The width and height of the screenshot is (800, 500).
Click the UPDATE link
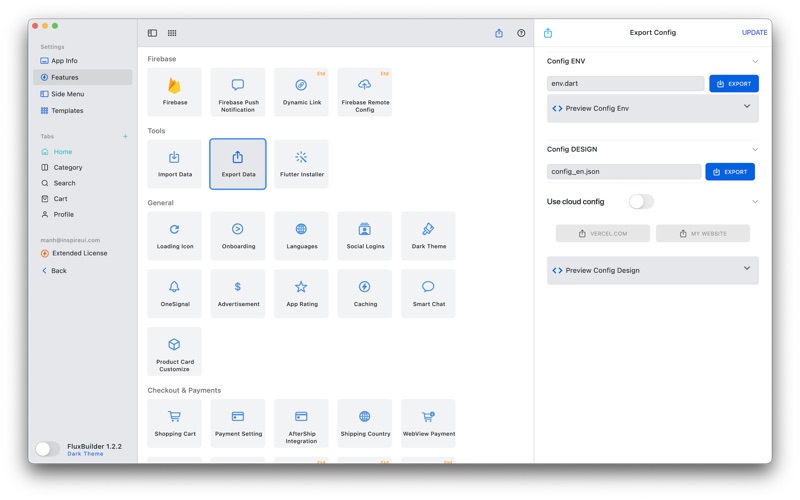point(754,33)
